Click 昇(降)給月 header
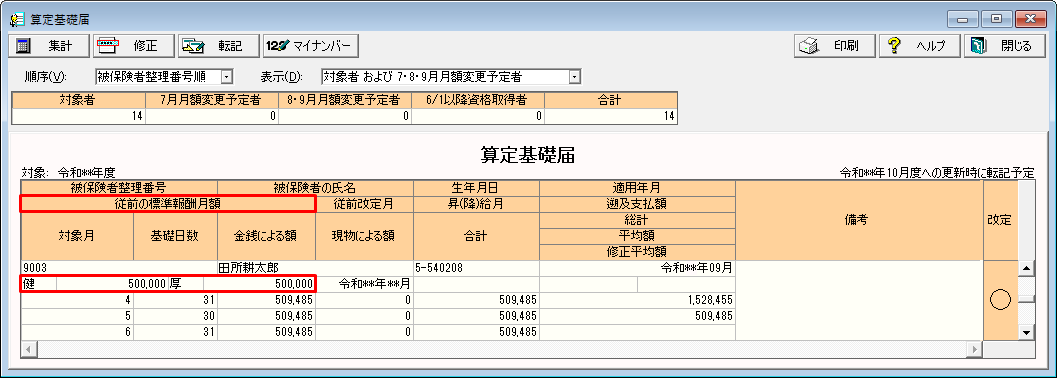The height and width of the screenshot is (378, 1057). coord(477,203)
